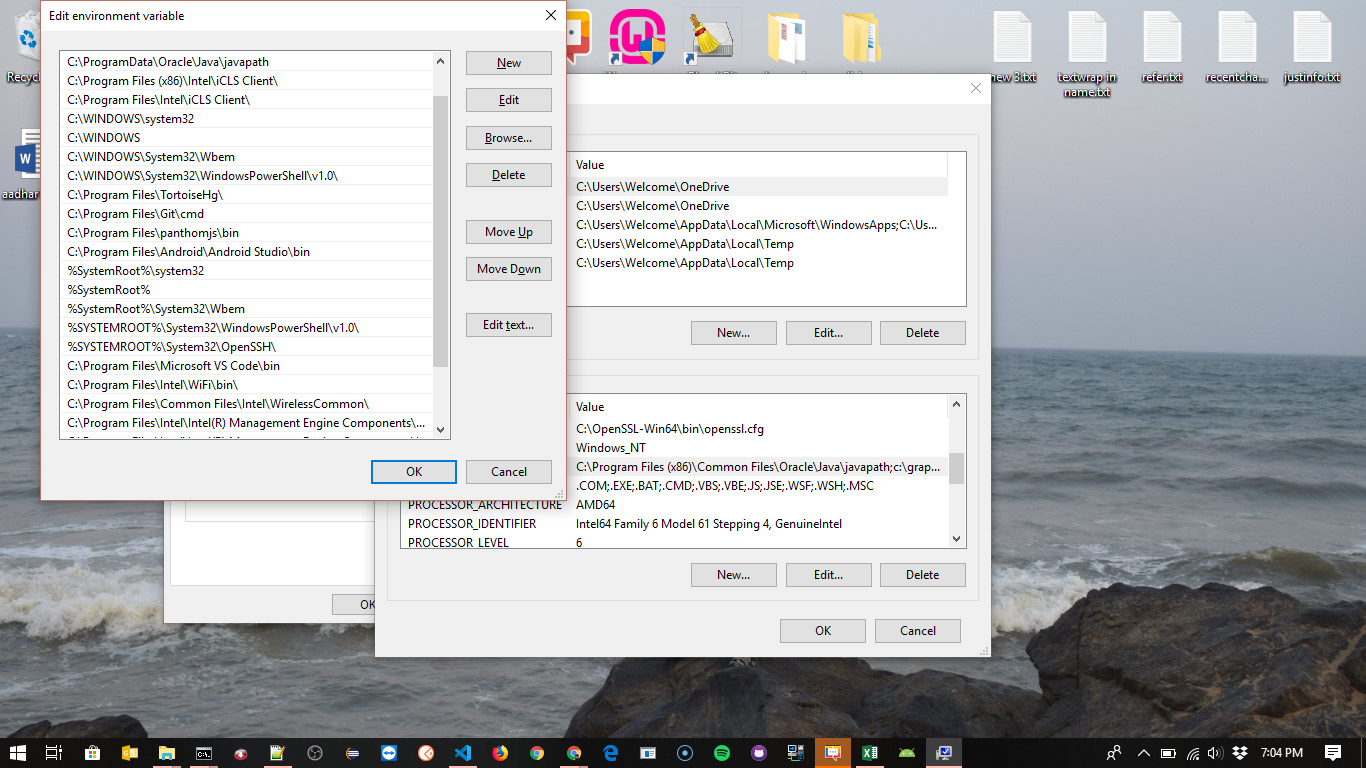Open the People tray icon
The height and width of the screenshot is (768, 1366).
click(1114, 752)
